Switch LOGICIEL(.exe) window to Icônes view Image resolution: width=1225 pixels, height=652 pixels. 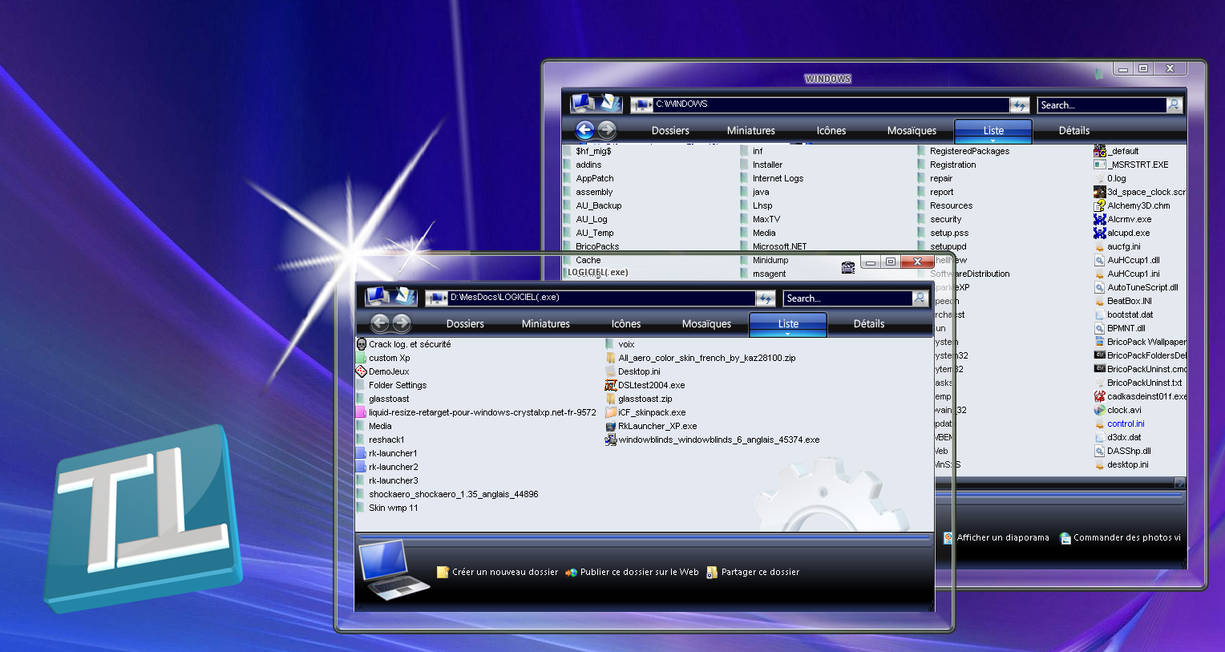tap(626, 324)
